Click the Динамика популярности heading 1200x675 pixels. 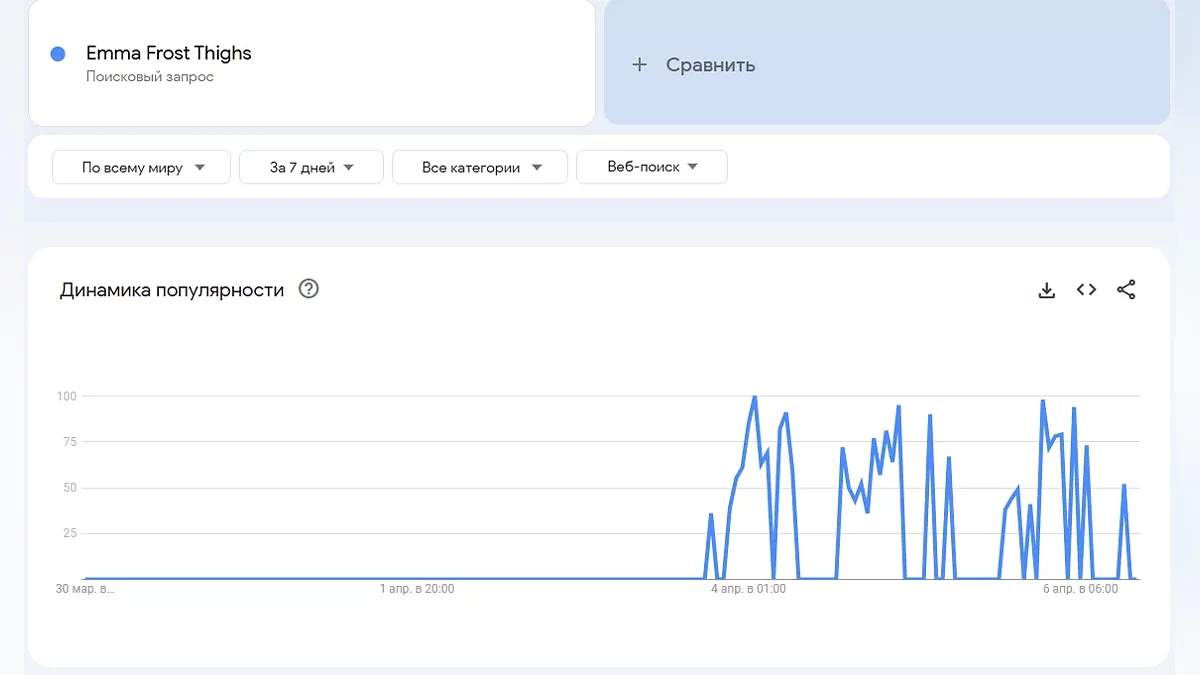172,290
